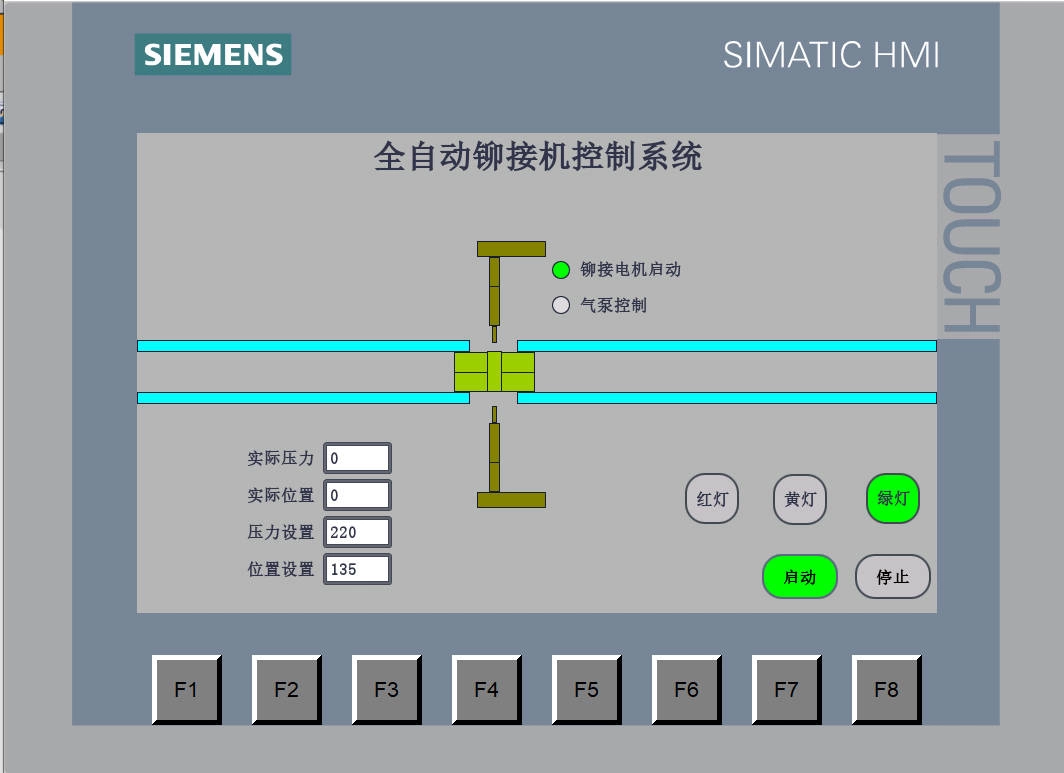Switch off the 绿灯 lamp button
This screenshot has height=773, width=1064.
click(x=892, y=498)
